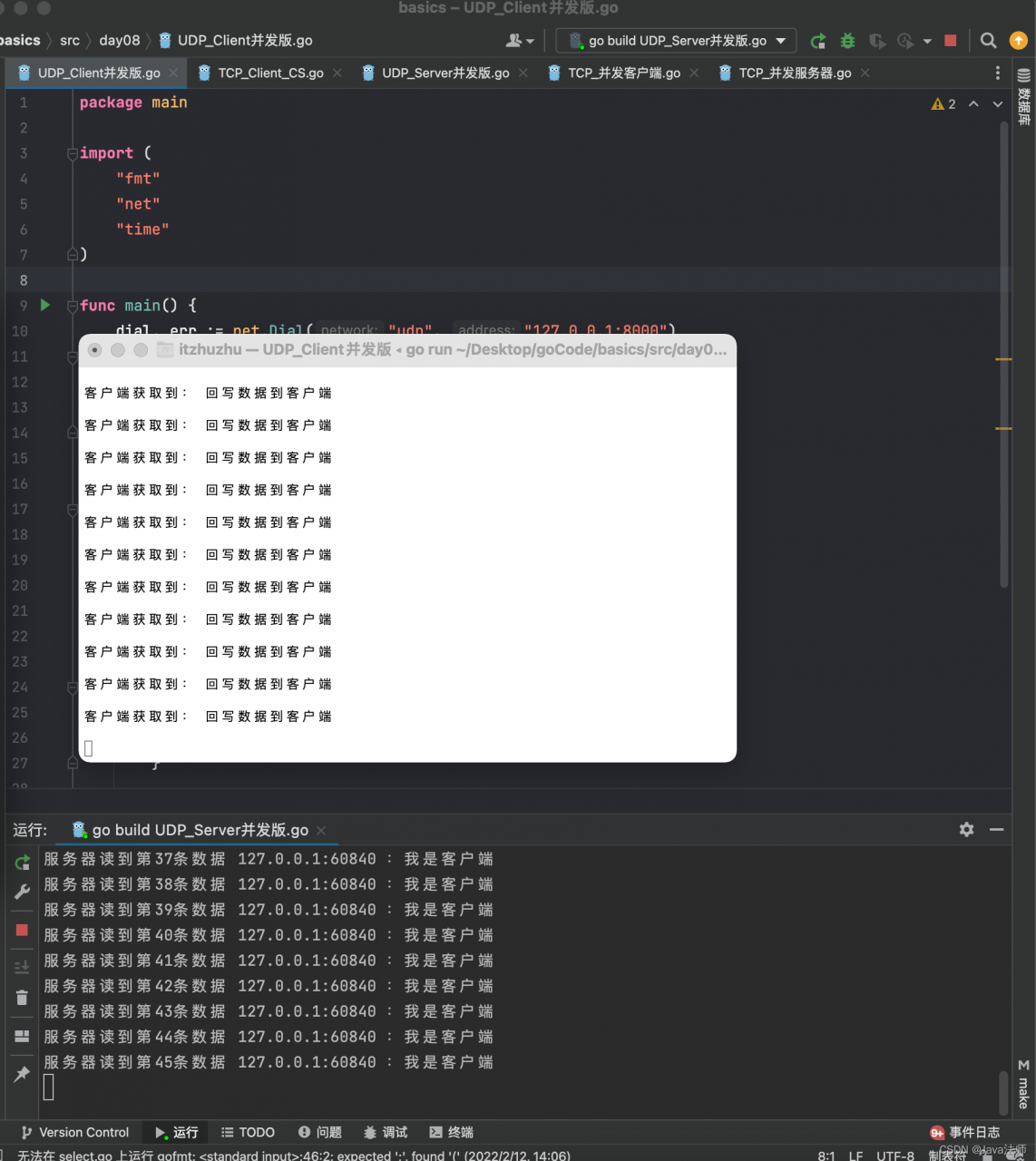Screen dimensions: 1036x1161
Task: Open run configuration dropdown go build UDP_Server
Action: pyautogui.click(x=677, y=41)
